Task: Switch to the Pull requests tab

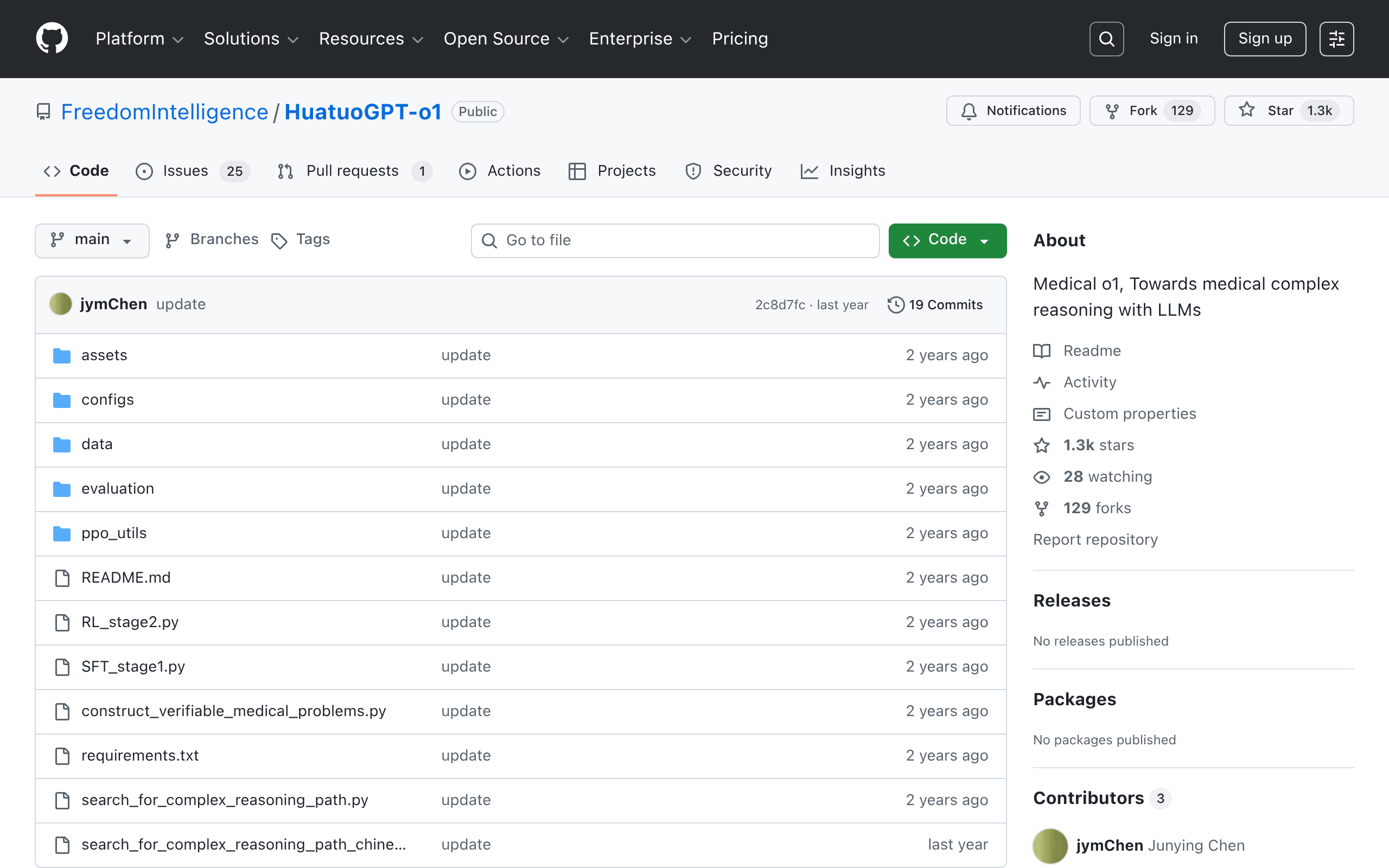Action: 355,171
